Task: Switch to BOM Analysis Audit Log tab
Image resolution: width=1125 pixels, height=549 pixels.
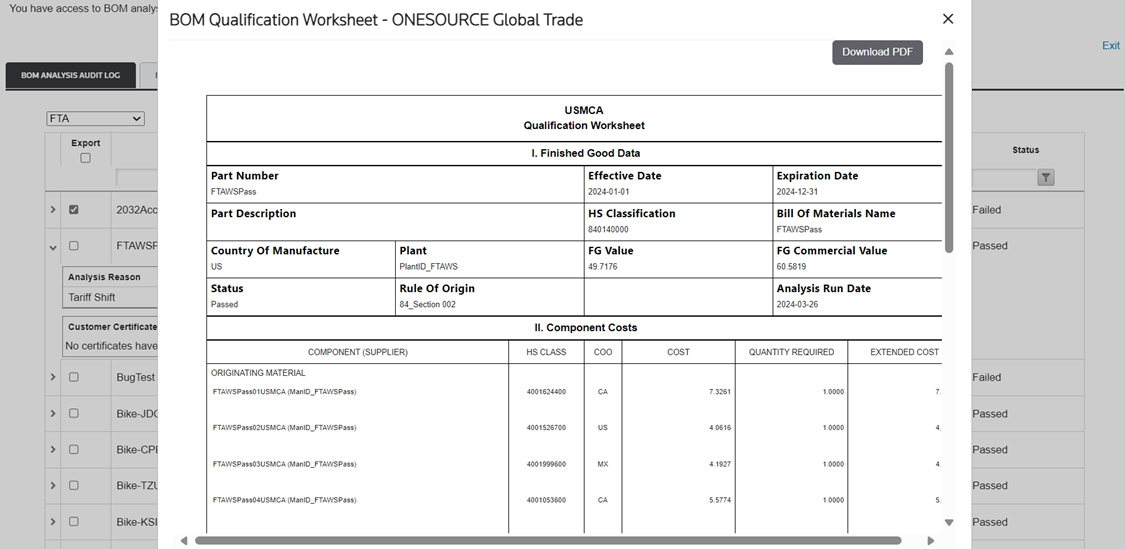Action: 70,75
